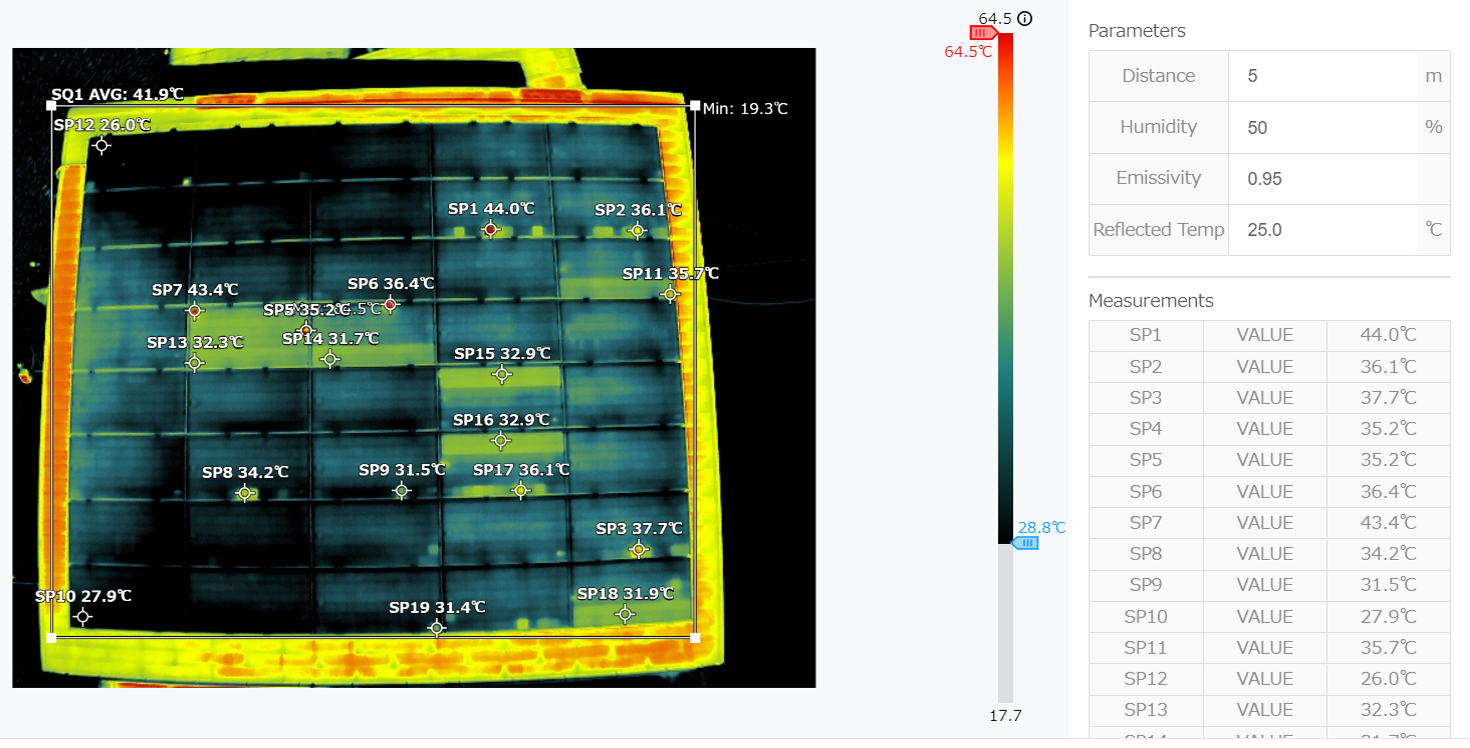Click the SP19 crosshair on bottom edge
This screenshot has width=1470, height=748.
pos(436,628)
